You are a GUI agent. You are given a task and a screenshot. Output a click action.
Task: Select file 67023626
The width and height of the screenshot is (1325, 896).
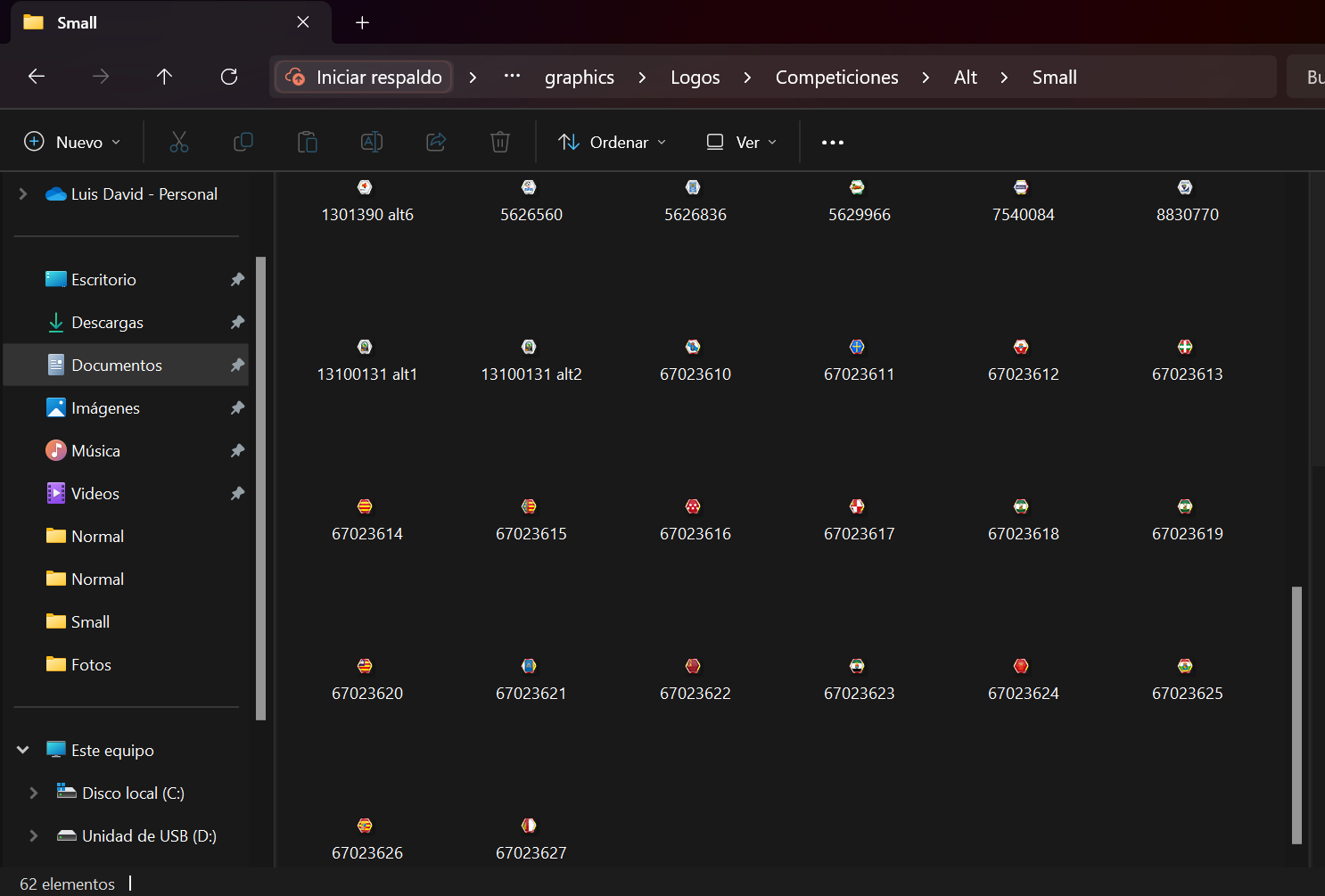point(367,841)
